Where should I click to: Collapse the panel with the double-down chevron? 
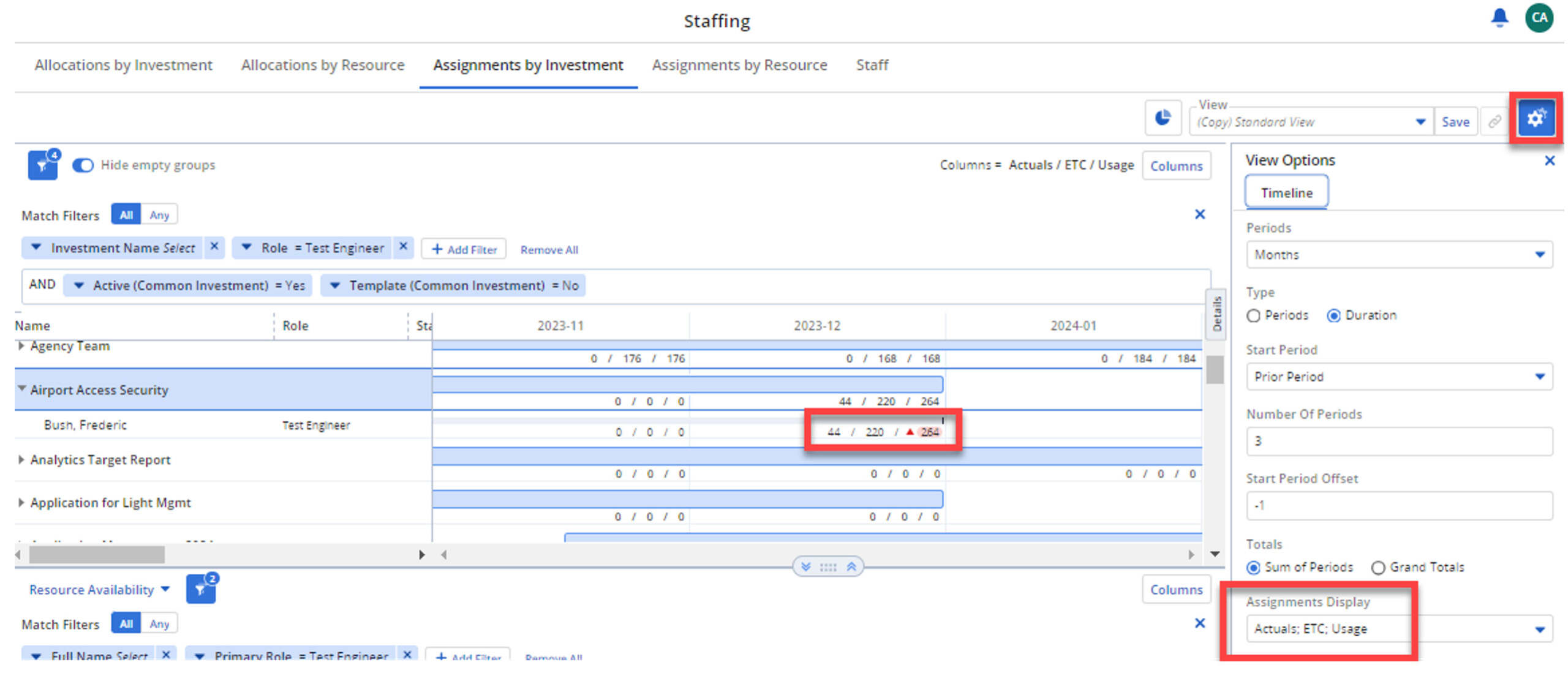(806, 566)
